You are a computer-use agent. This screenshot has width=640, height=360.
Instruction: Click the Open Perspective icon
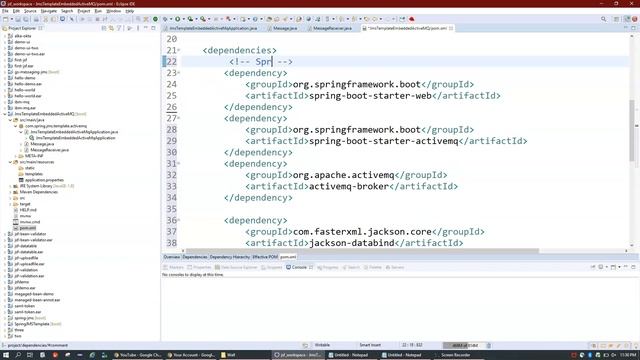[616, 19]
